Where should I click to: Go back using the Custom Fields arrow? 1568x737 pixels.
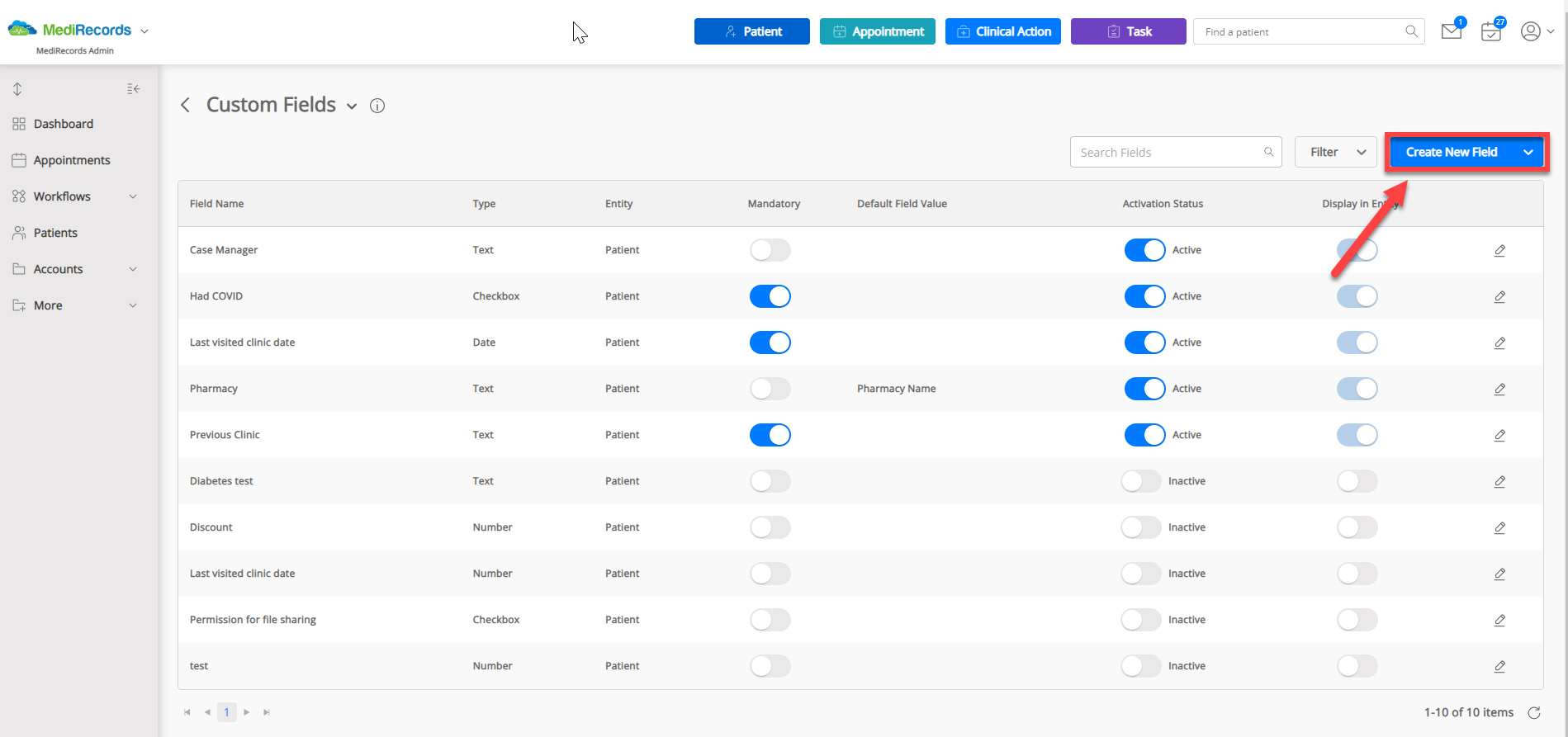pos(186,105)
